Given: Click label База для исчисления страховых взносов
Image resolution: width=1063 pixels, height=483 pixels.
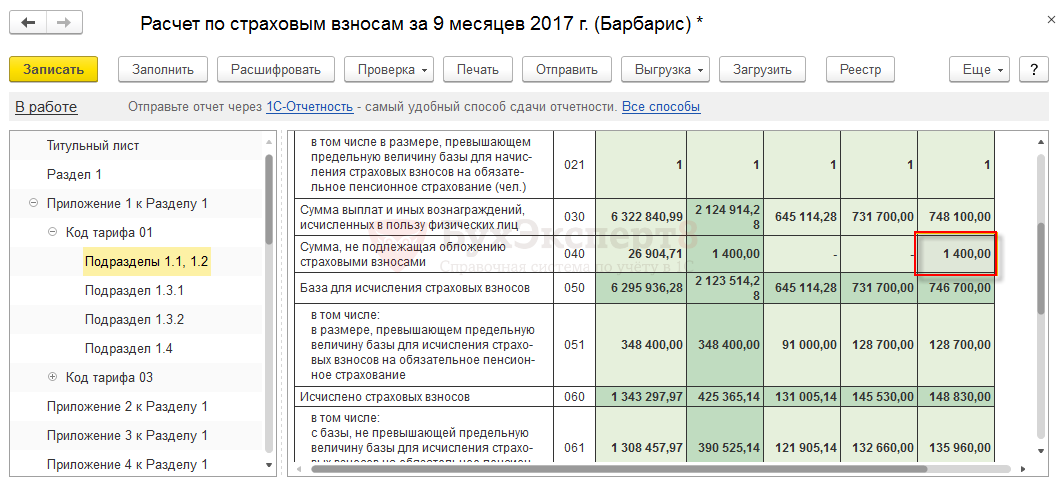Looking at the screenshot, I should [x=414, y=288].
